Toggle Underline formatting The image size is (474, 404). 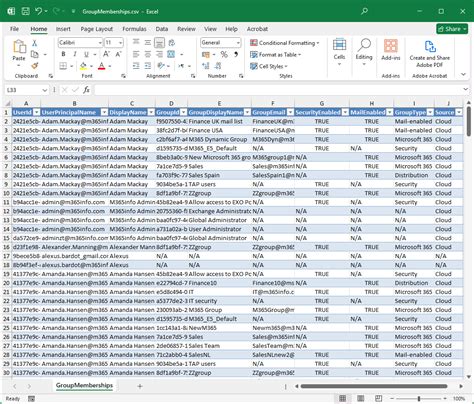[86, 54]
